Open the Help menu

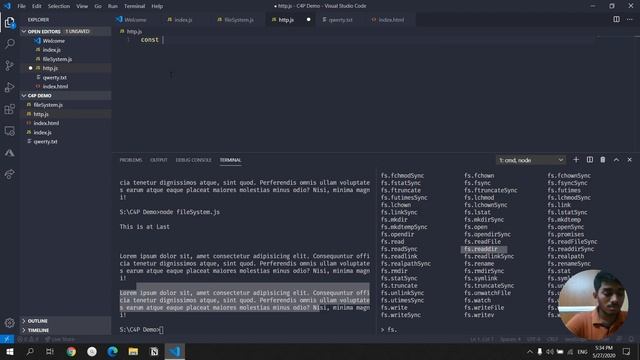tap(157, 6)
